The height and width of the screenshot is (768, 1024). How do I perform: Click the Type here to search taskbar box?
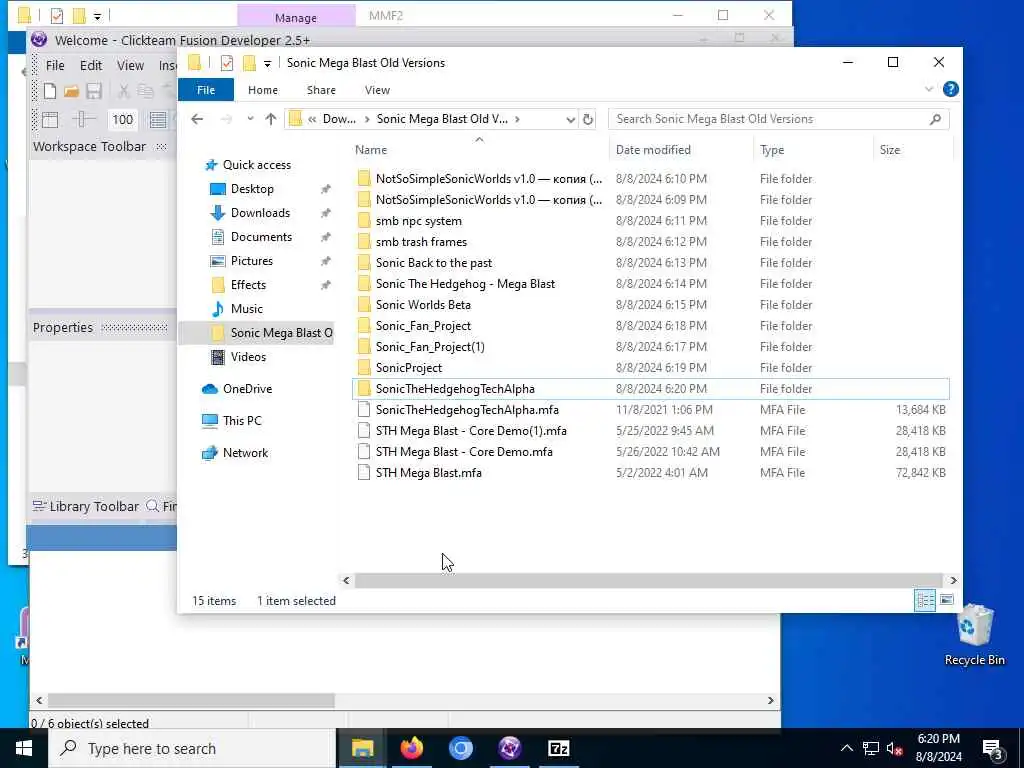[x=192, y=748]
